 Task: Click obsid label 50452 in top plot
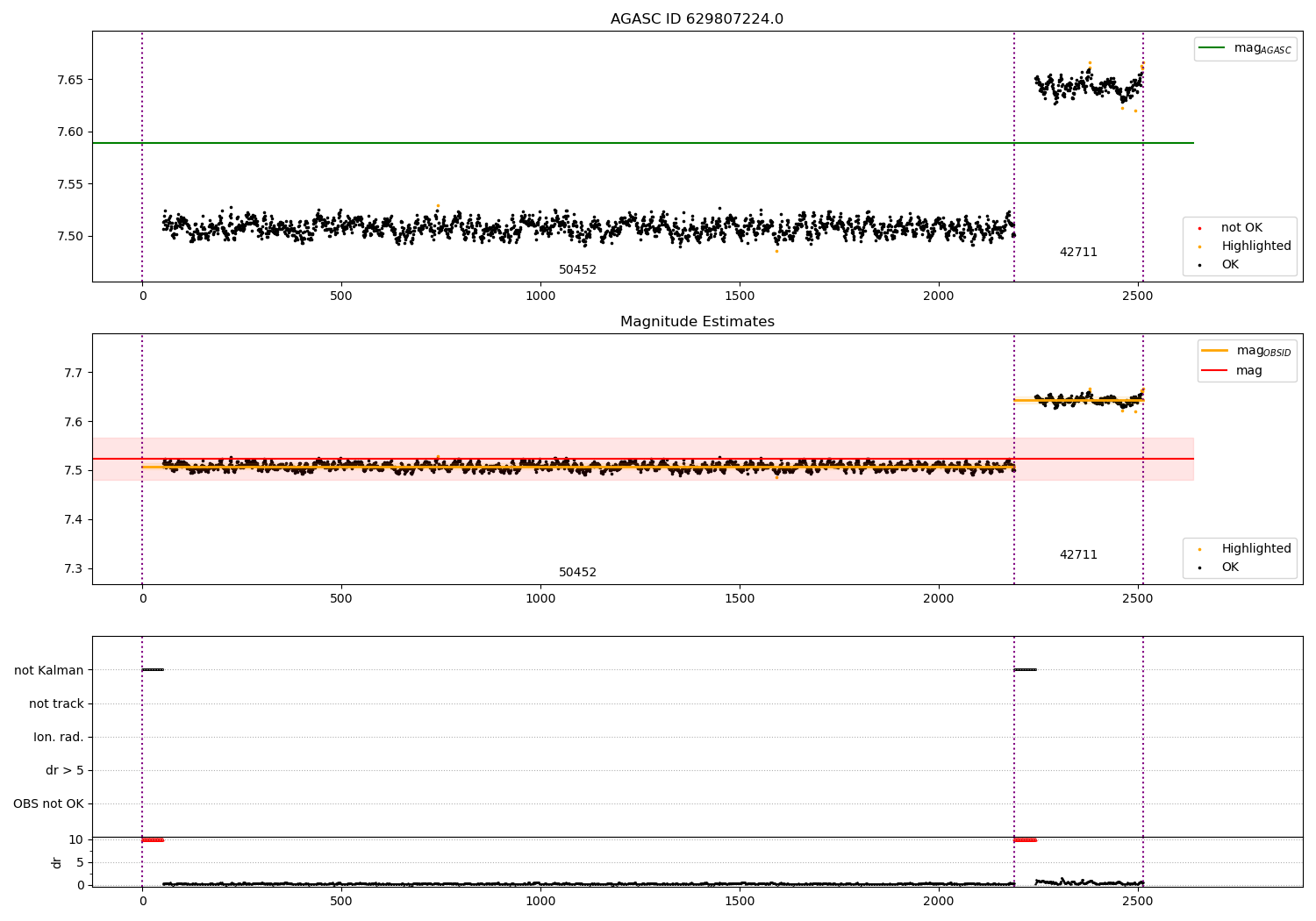[577, 270]
